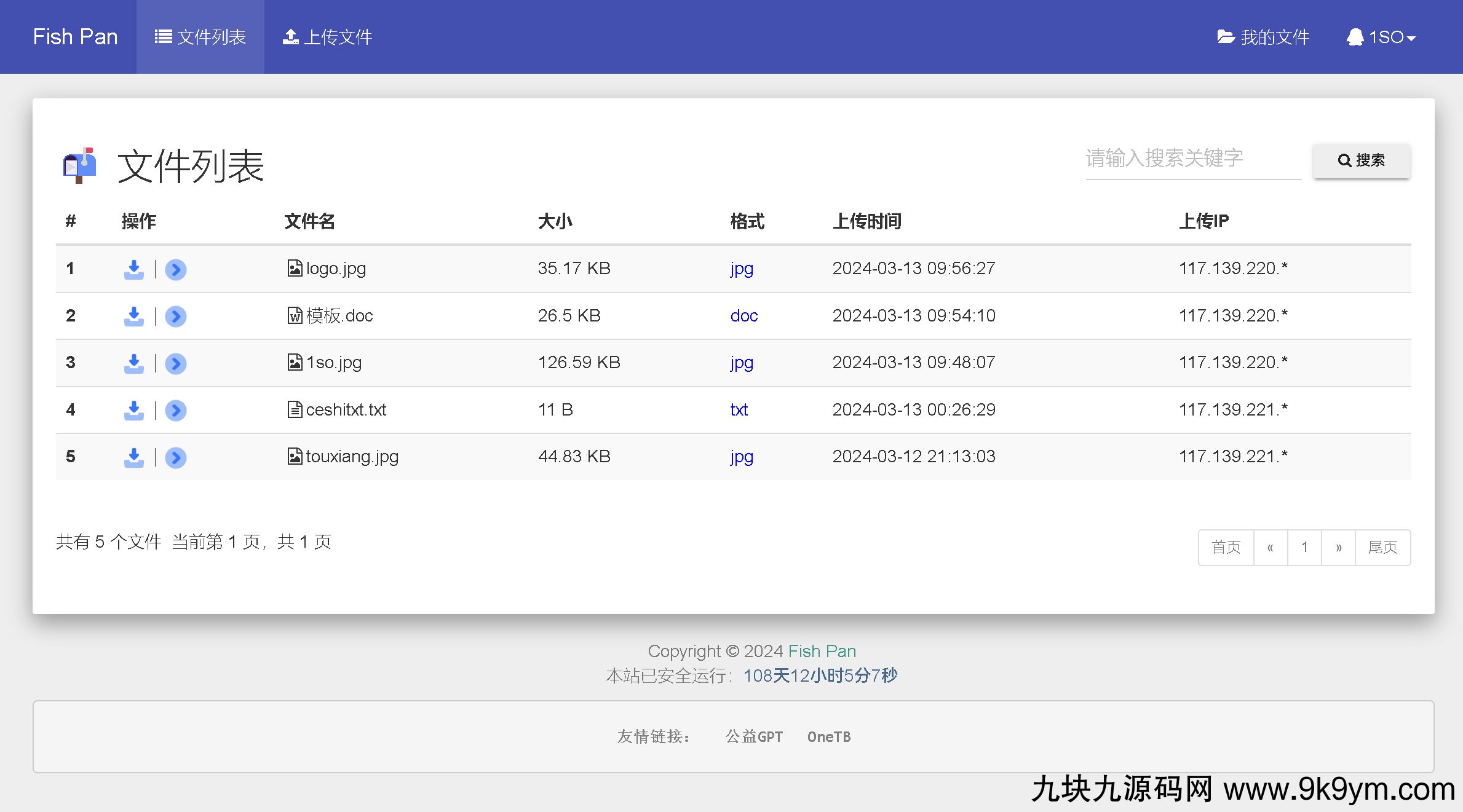This screenshot has width=1463, height=812.
Task: Click the download icon for 1so.jpg
Action: [x=134, y=363]
